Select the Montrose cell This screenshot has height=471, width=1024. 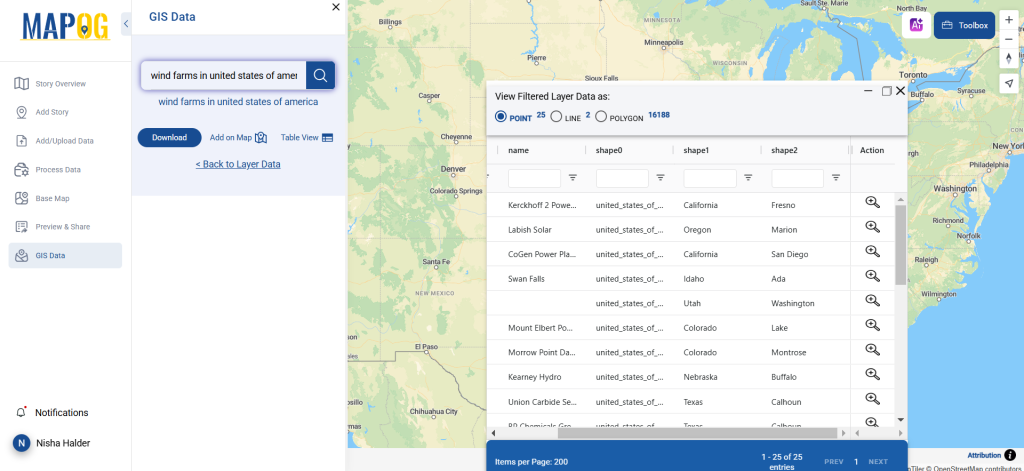[x=789, y=352]
